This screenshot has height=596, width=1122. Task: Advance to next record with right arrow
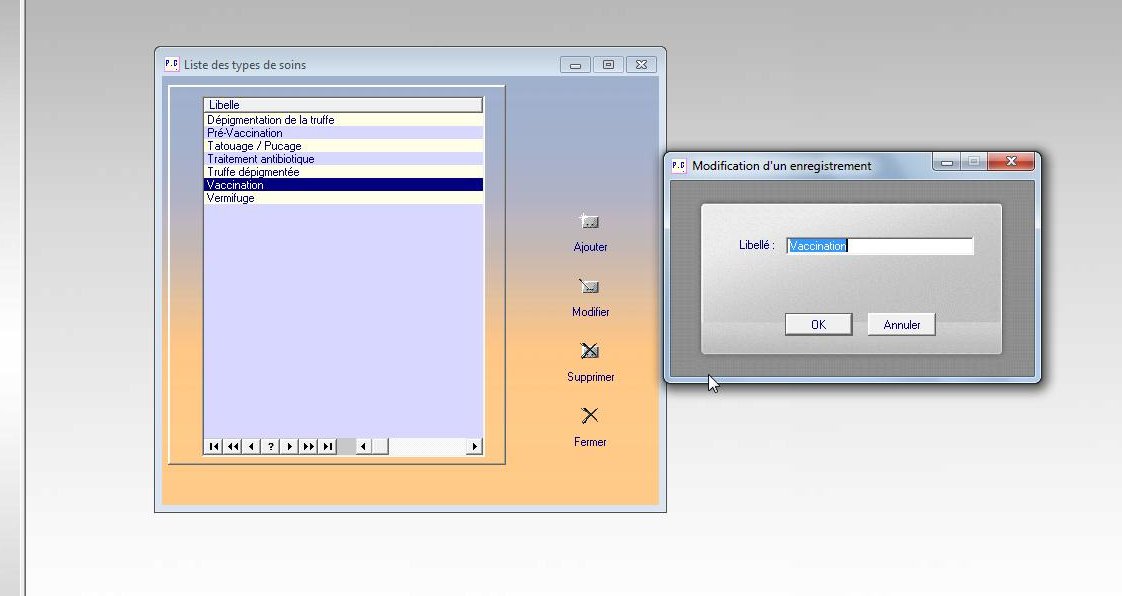click(290, 447)
